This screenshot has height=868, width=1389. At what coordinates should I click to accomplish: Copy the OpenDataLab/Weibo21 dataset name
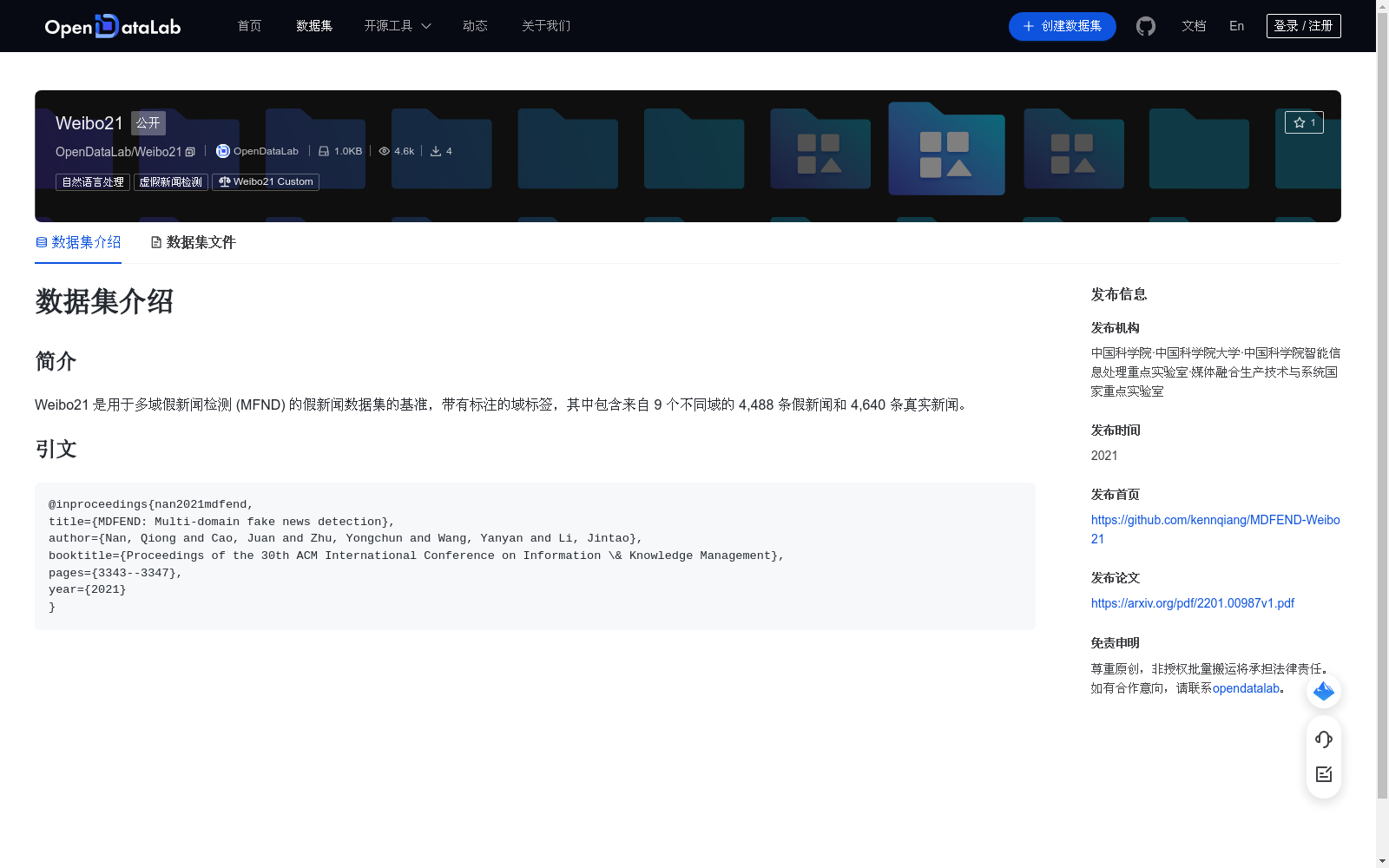[191, 151]
